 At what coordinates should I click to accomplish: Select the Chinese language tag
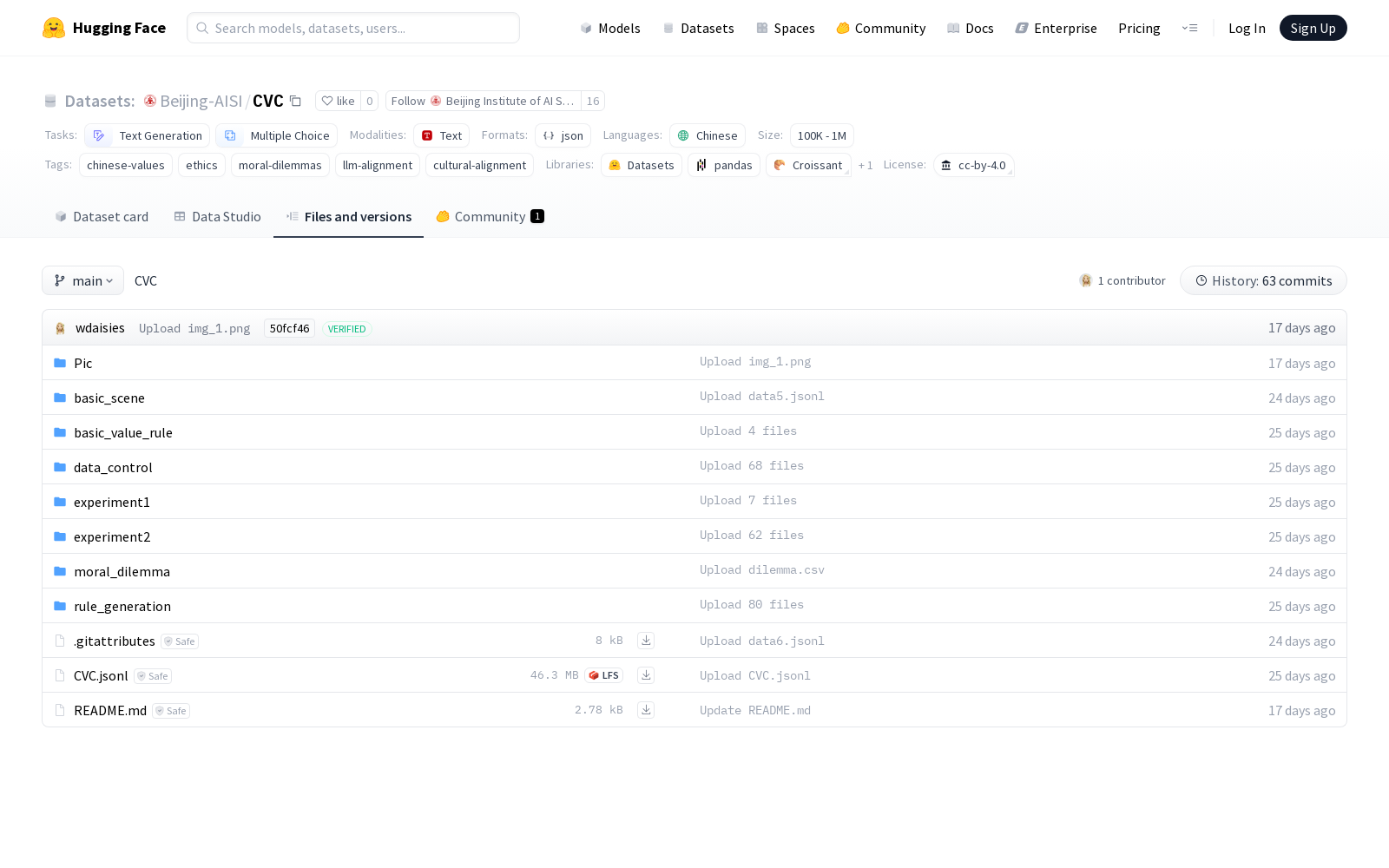(708, 135)
